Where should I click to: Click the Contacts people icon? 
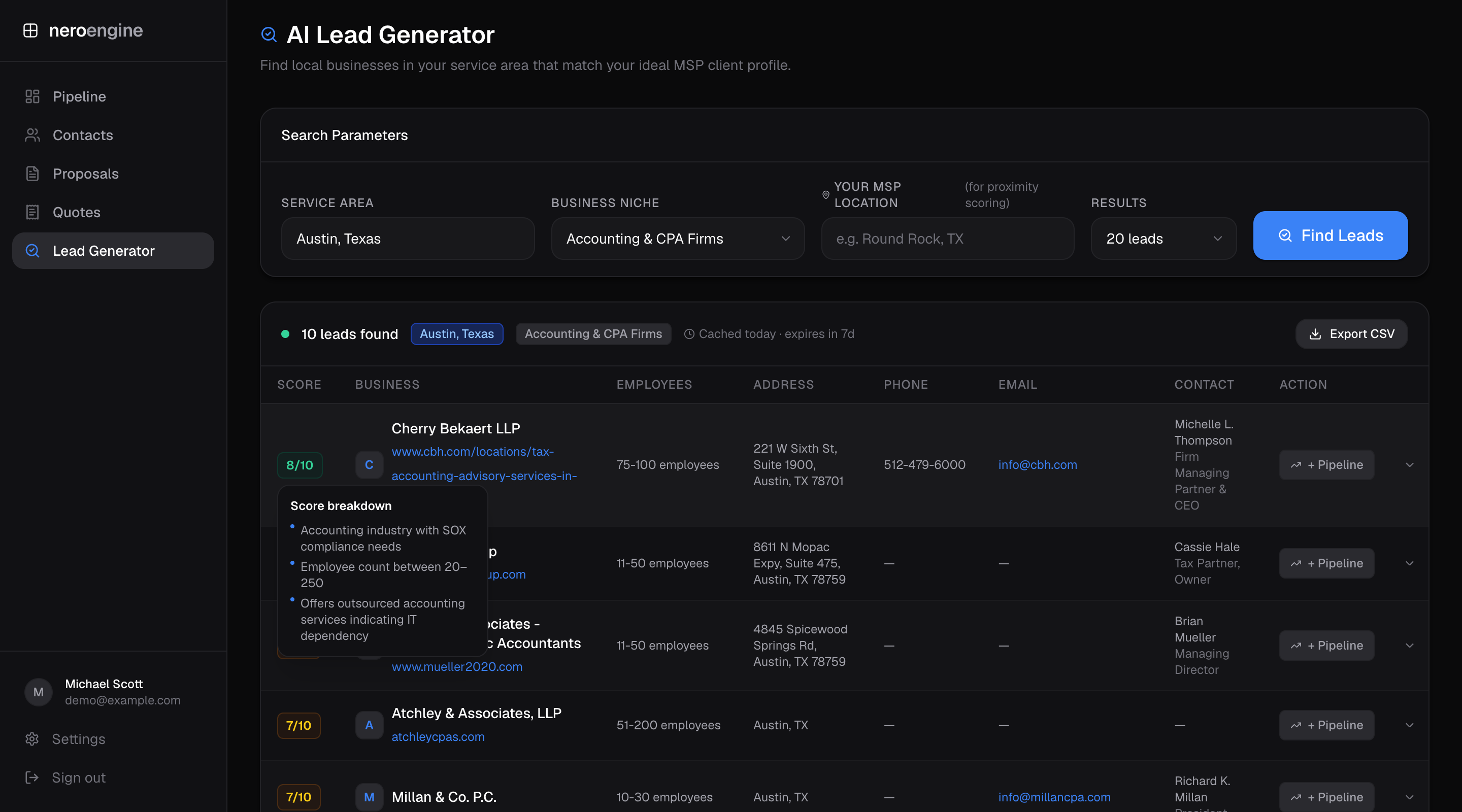click(x=32, y=135)
